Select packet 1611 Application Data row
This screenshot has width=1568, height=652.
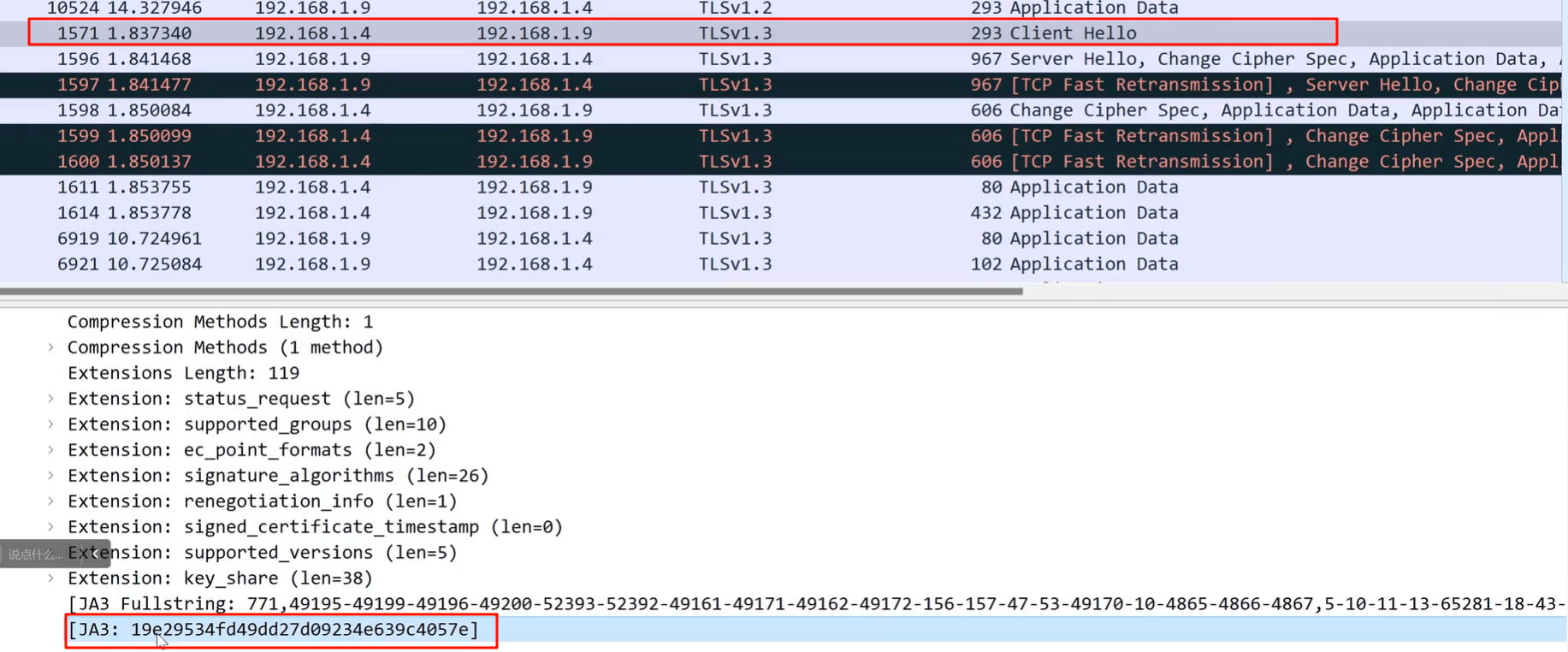(x=781, y=187)
